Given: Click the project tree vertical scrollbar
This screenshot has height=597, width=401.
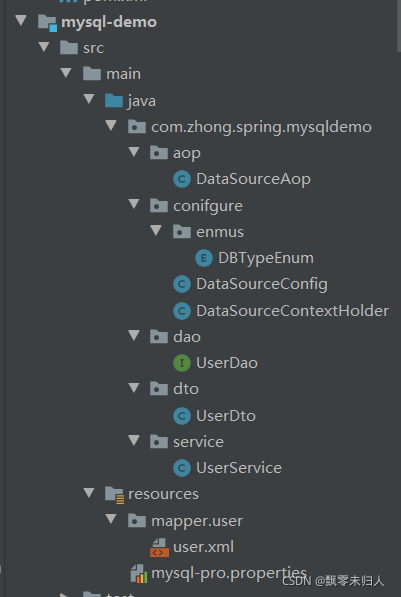Looking at the screenshot, I should (399, 25).
